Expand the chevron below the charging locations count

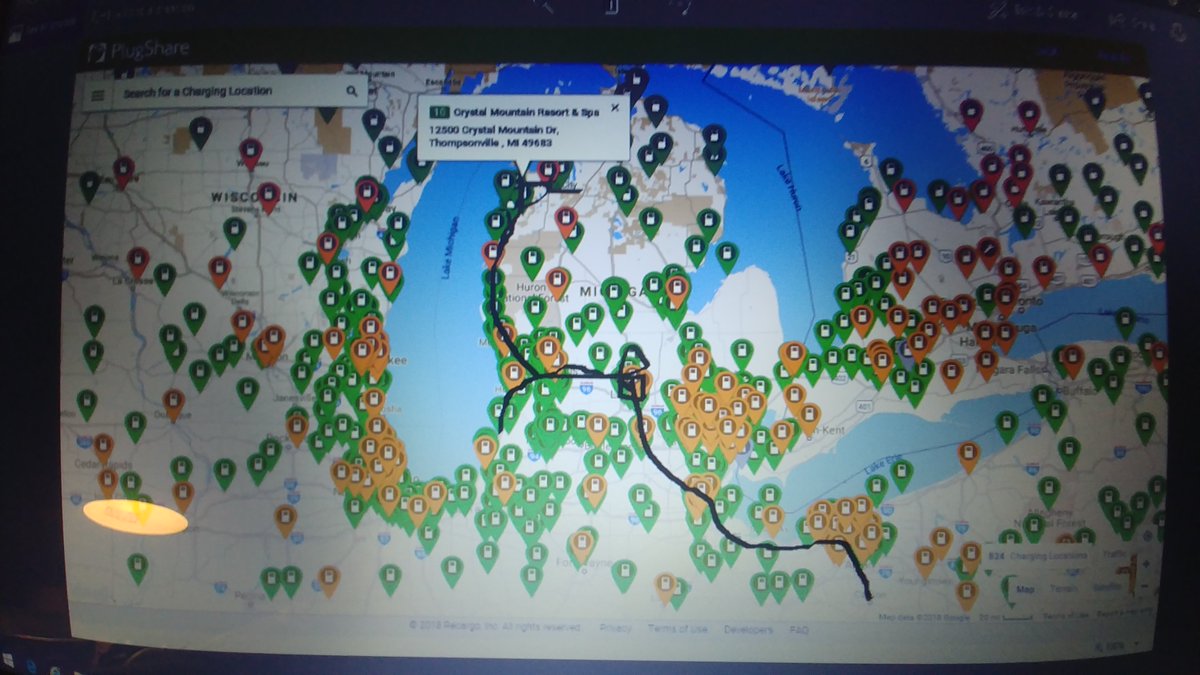(987, 570)
